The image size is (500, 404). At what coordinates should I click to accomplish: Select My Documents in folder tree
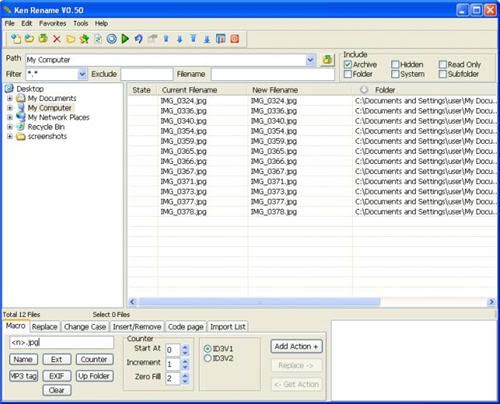pos(52,98)
